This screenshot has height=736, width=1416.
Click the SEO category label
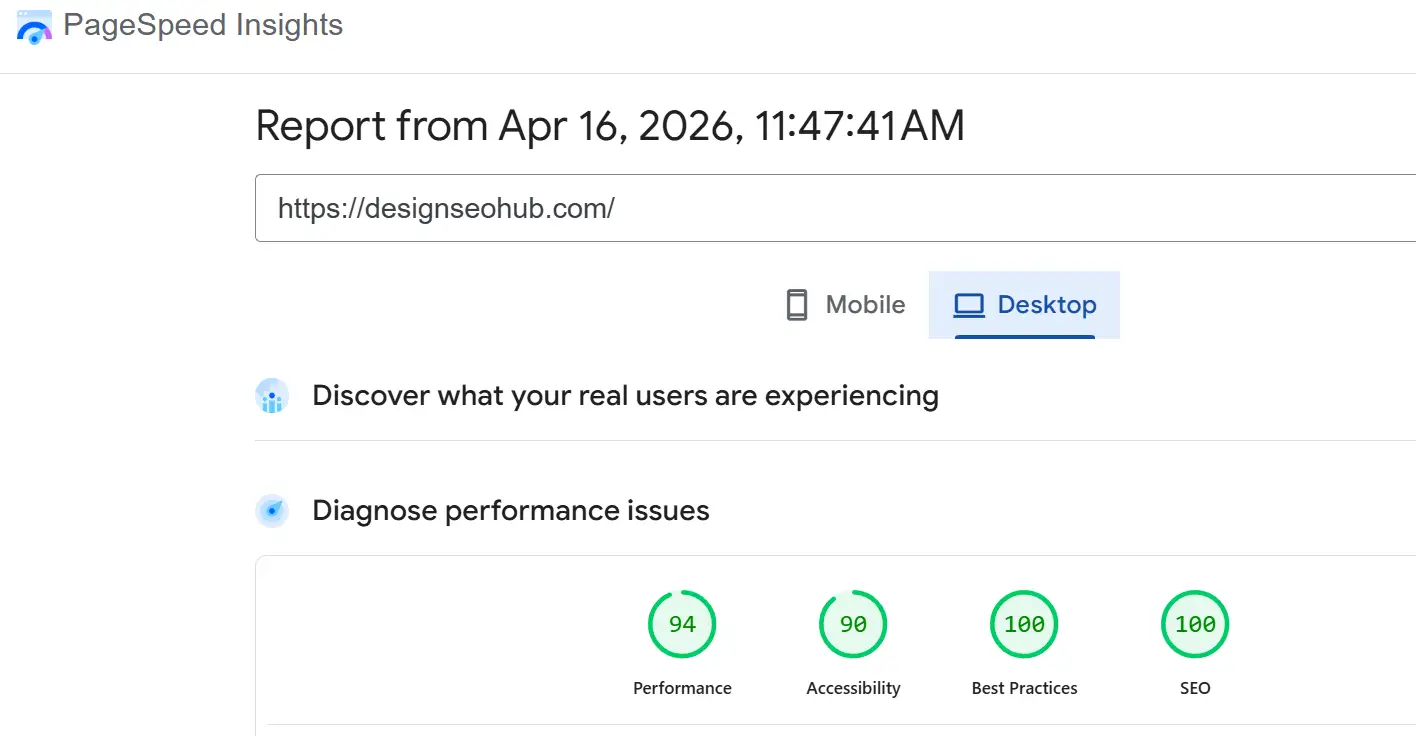[1195, 688]
